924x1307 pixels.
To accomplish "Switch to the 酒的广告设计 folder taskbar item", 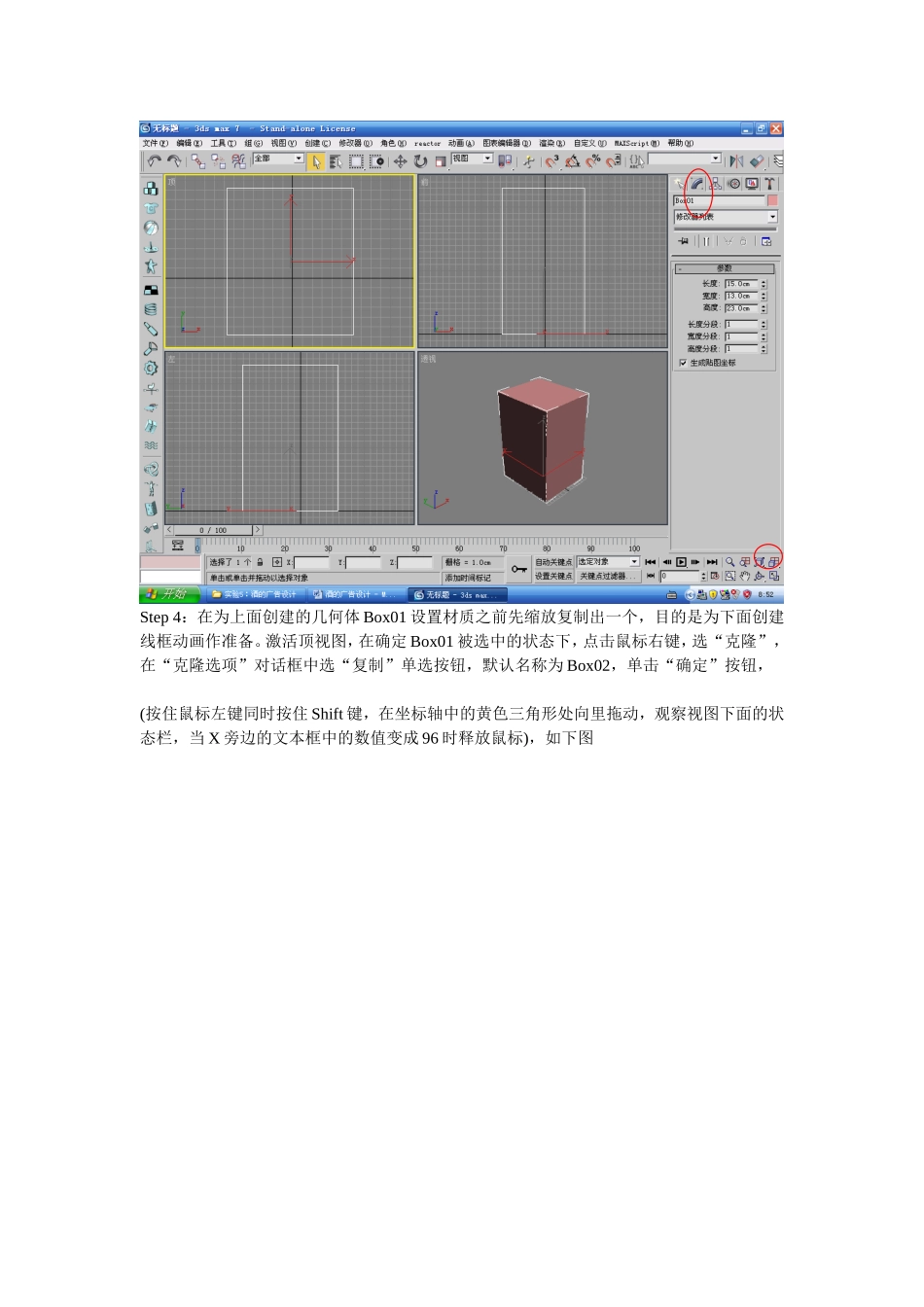I will click(255, 594).
